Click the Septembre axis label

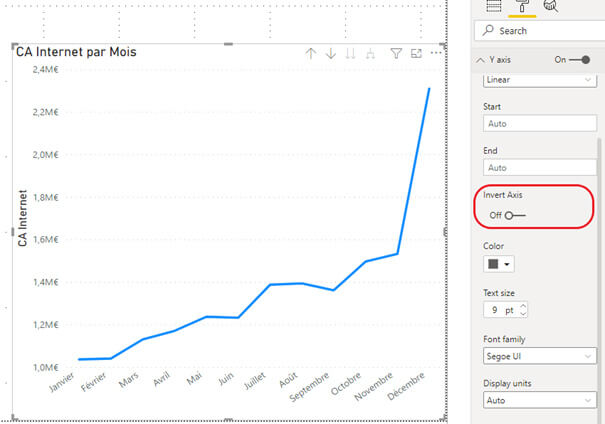(x=309, y=387)
